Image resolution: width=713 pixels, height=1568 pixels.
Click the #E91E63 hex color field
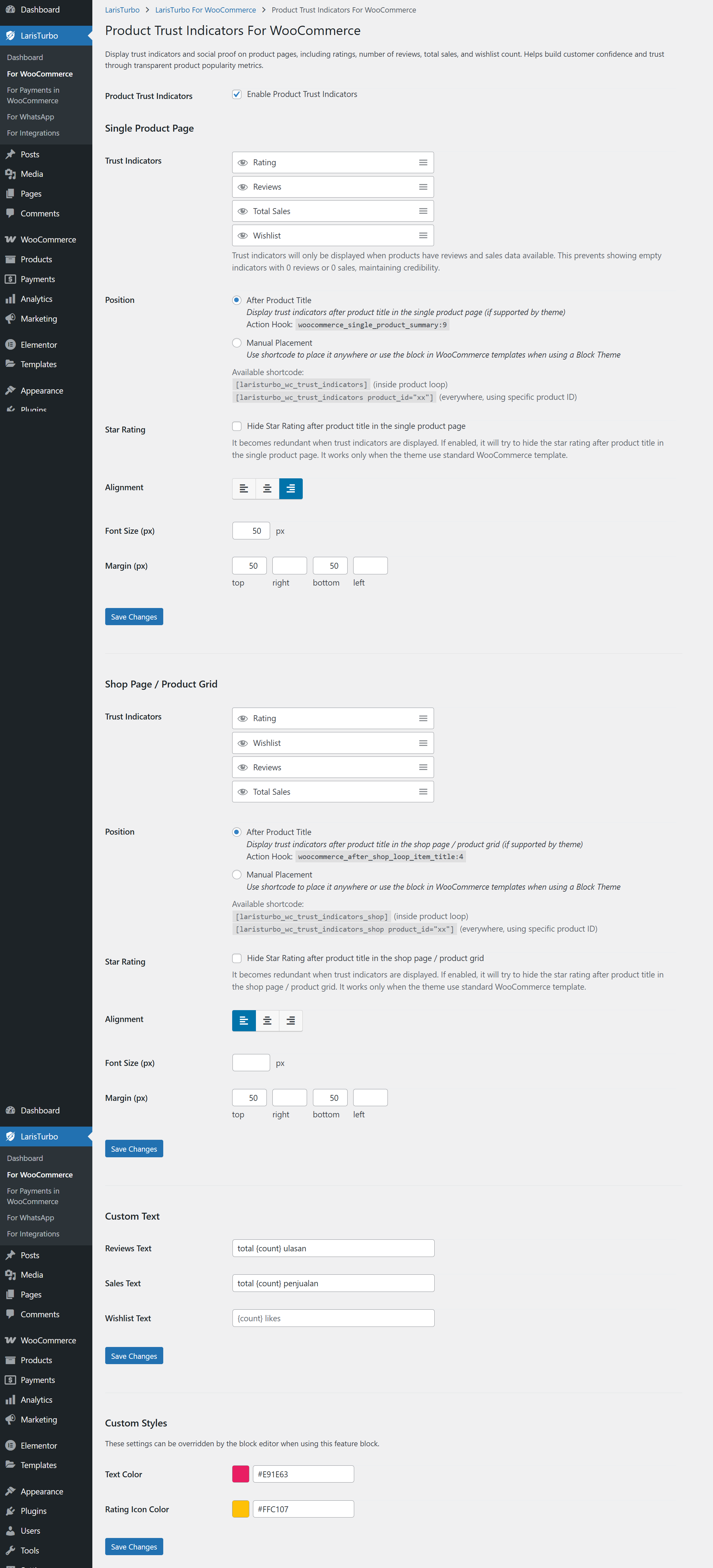(304, 1474)
